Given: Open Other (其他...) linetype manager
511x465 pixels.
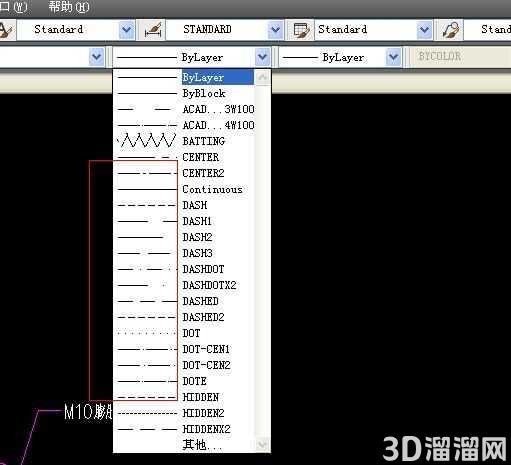Looking at the screenshot, I should pos(184,445).
